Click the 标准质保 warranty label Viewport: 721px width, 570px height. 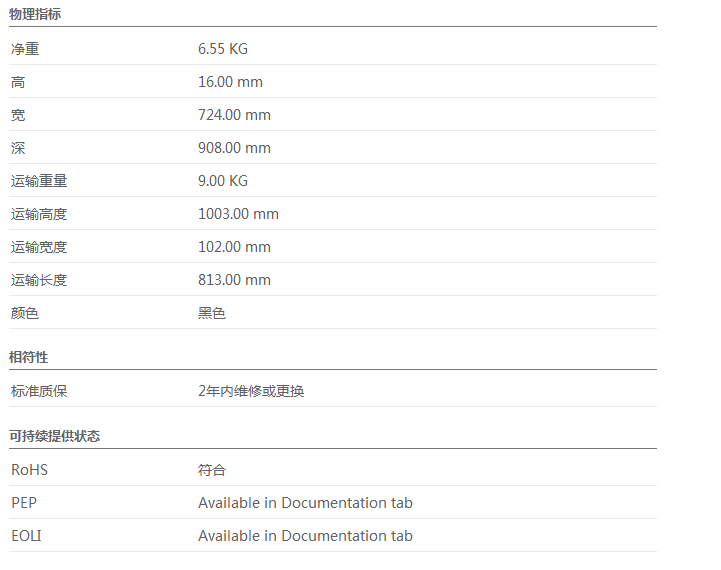click(39, 391)
